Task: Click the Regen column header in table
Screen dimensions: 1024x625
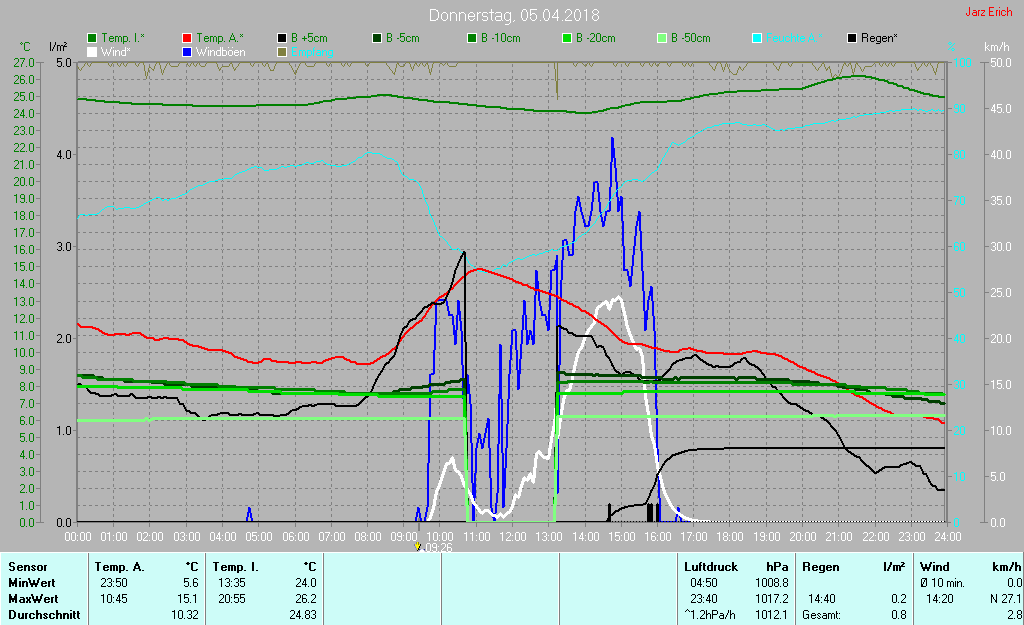Action: click(x=820, y=566)
